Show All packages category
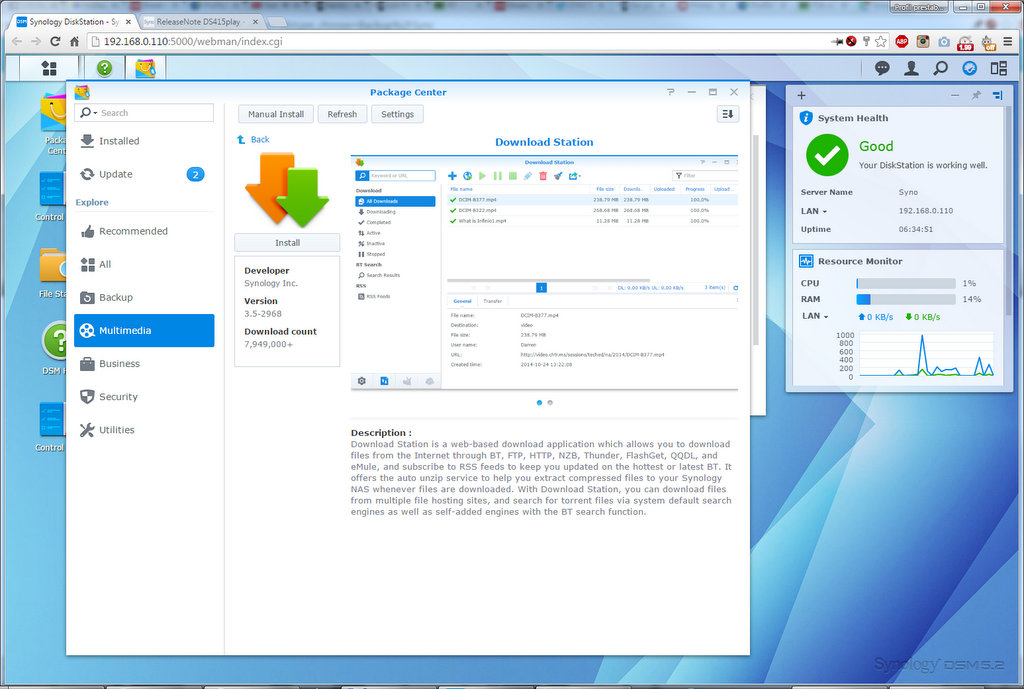Viewport: 1024px width, 689px height. pyautogui.click(x=144, y=264)
